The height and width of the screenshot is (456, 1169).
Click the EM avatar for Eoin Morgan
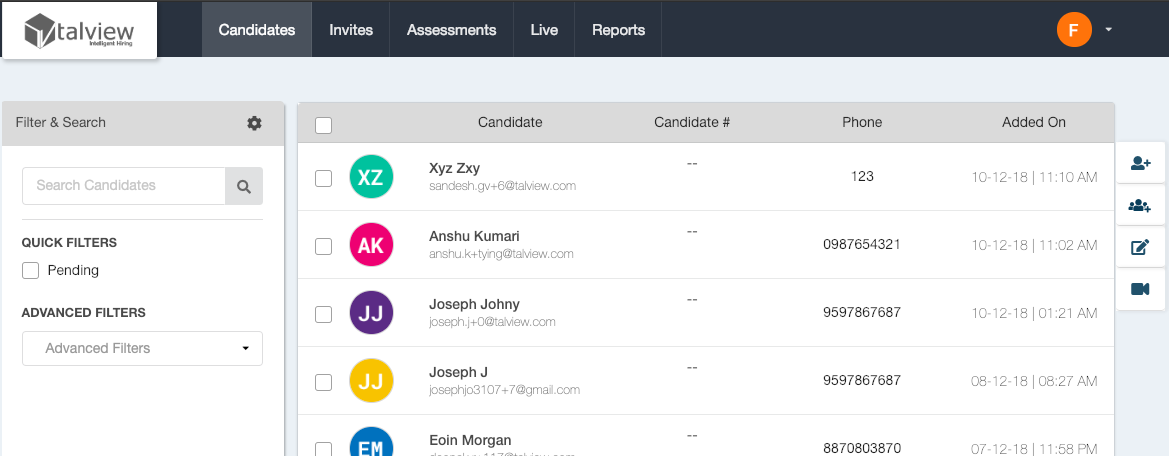click(x=371, y=442)
